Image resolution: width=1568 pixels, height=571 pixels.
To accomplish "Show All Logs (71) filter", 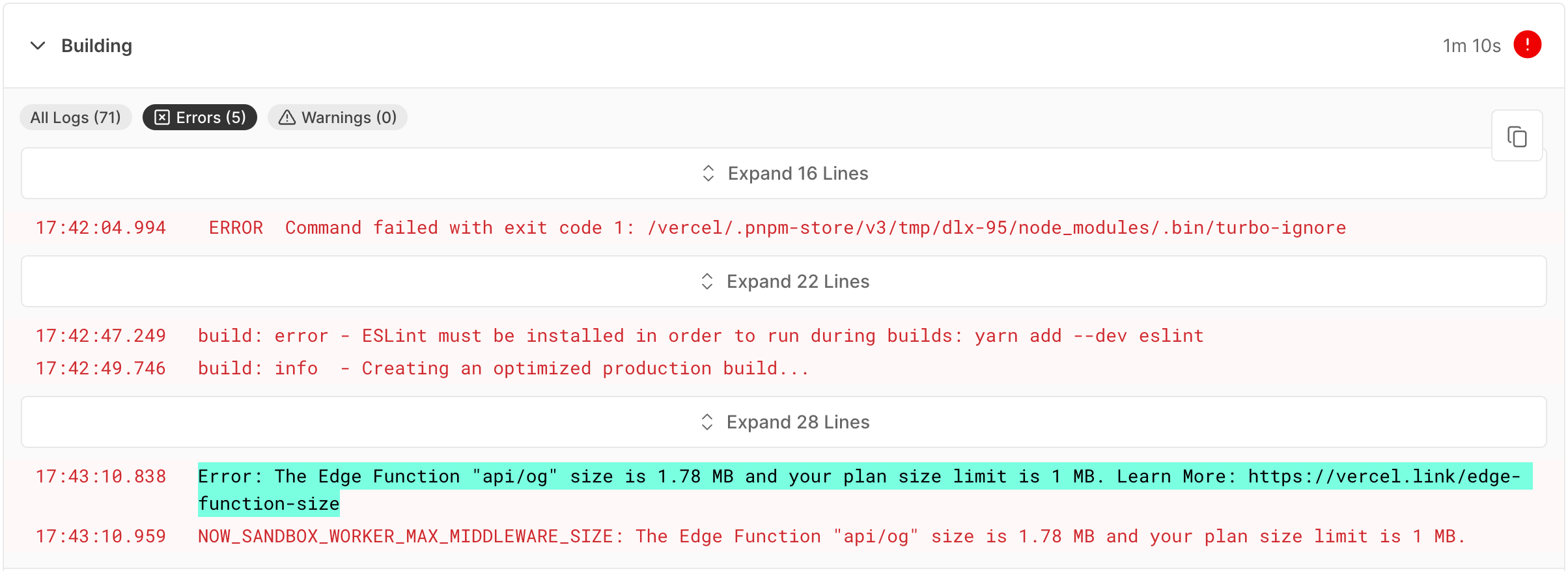I will [x=76, y=117].
